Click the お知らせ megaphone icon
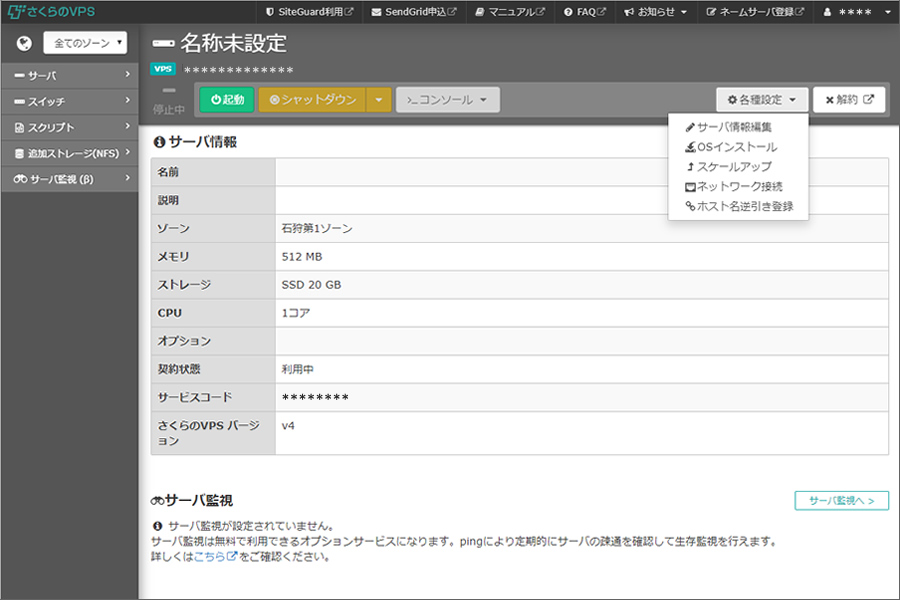900x600 pixels. [x=629, y=12]
